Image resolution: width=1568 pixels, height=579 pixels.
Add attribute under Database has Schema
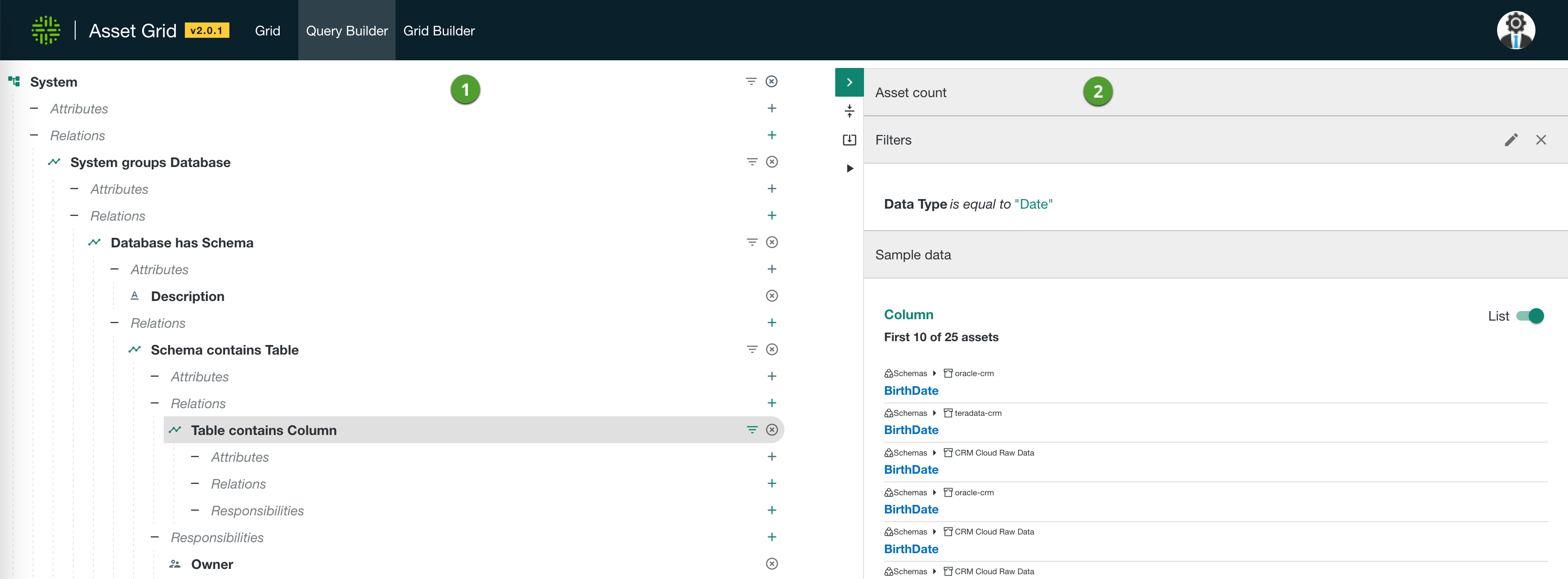click(x=772, y=269)
